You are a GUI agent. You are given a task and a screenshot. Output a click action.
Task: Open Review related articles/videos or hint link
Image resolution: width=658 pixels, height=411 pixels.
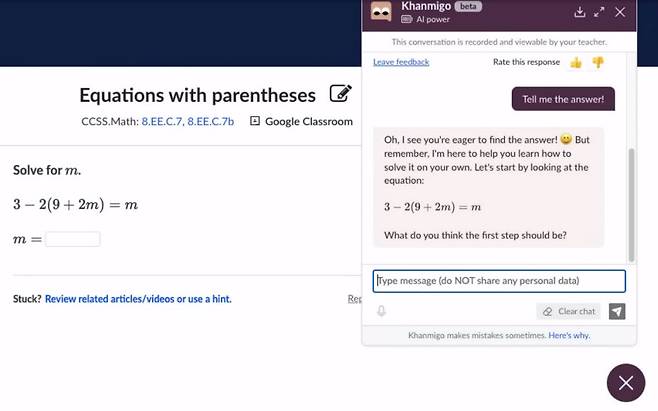click(138, 299)
